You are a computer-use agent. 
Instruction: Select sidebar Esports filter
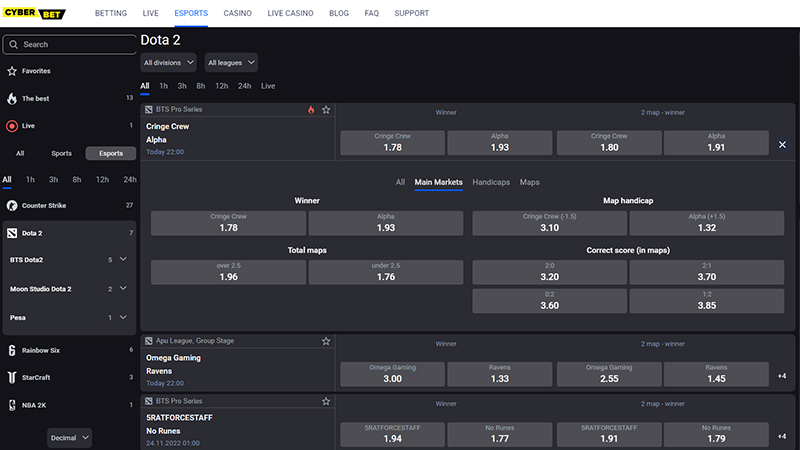coord(111,153)
